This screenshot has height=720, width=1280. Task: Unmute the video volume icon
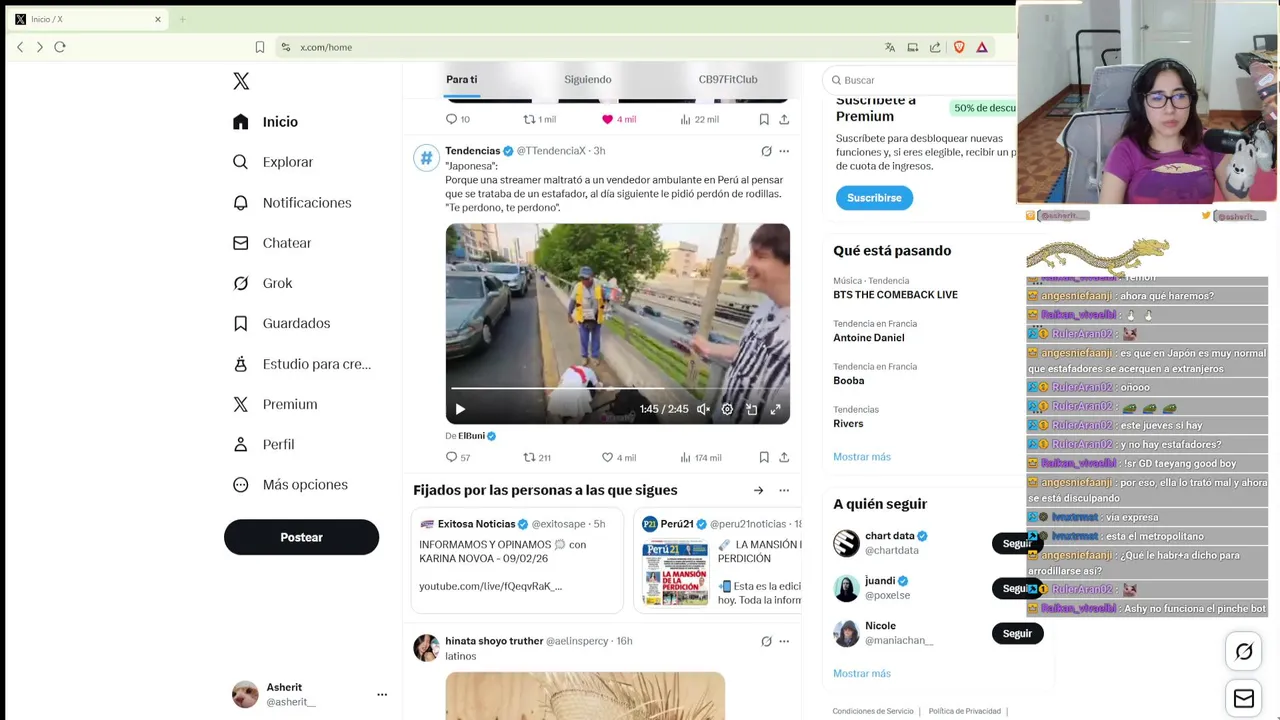point(703,409)
